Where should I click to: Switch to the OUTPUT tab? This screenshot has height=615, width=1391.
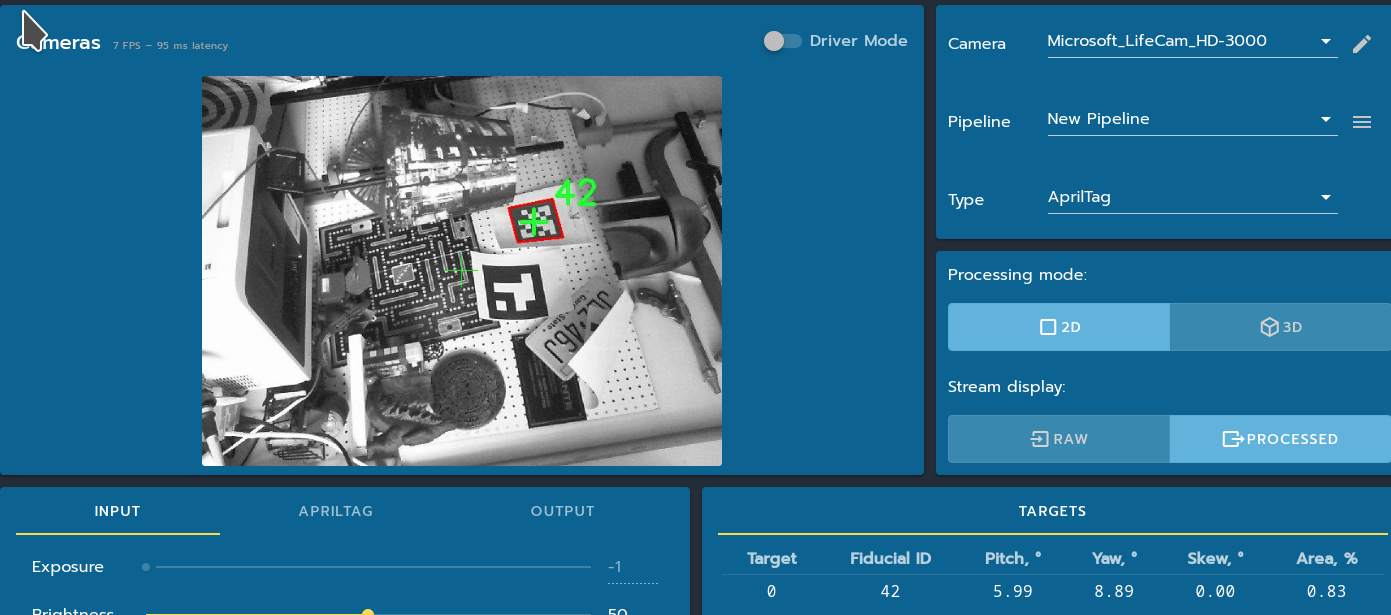click(562, 511)
